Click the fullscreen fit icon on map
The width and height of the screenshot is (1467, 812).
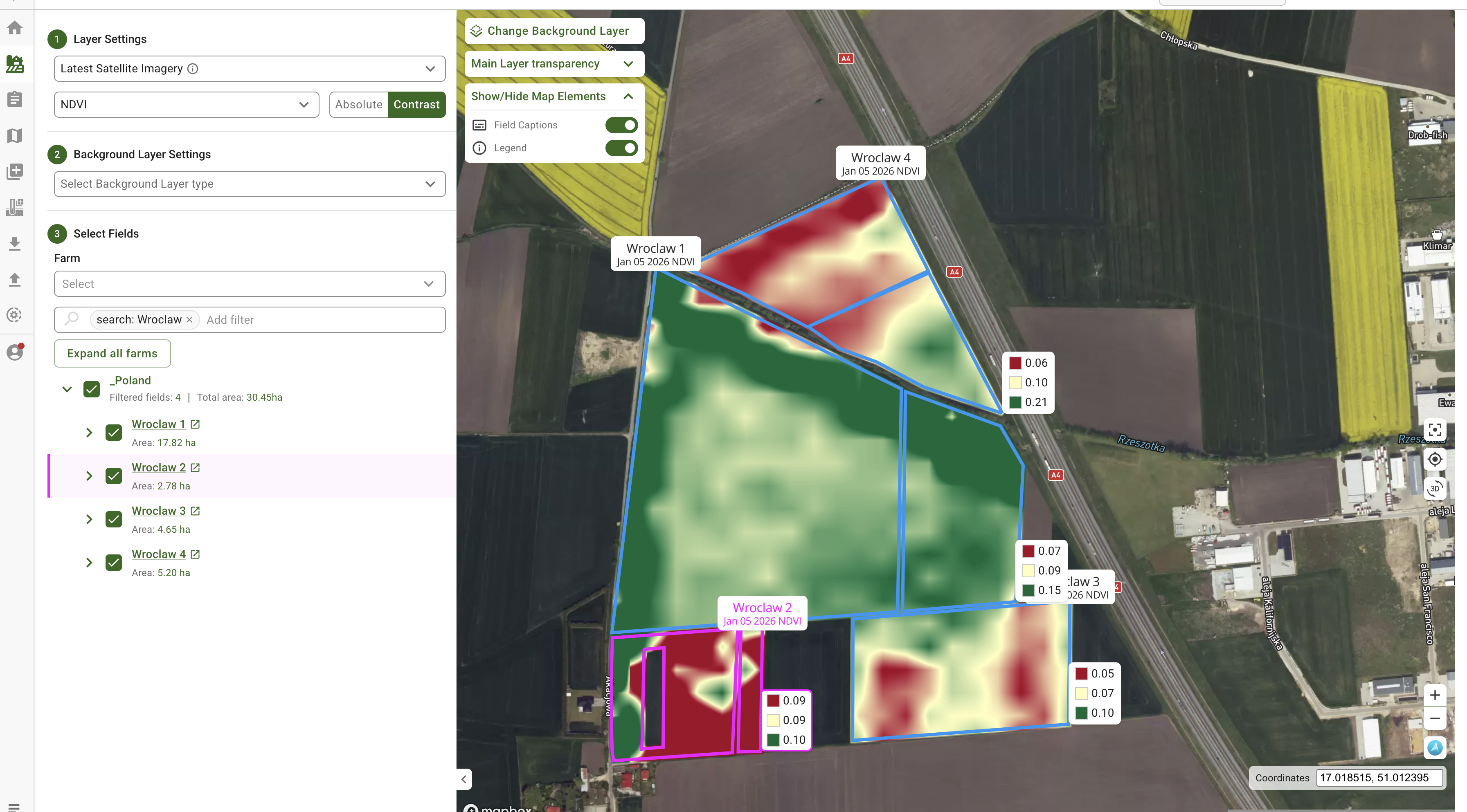point(1435,429)
